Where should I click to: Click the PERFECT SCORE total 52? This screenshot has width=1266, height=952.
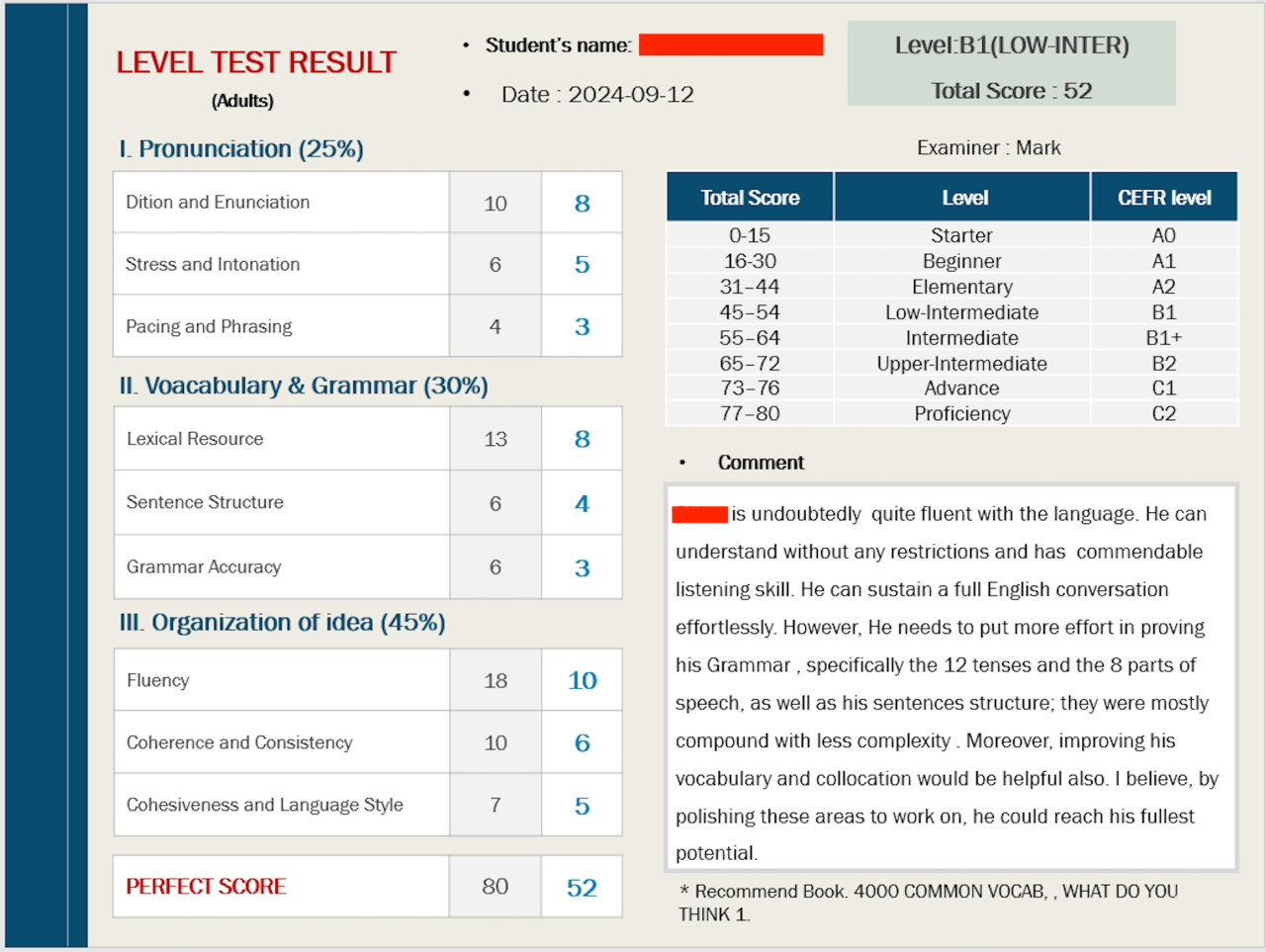pos(583,887)
